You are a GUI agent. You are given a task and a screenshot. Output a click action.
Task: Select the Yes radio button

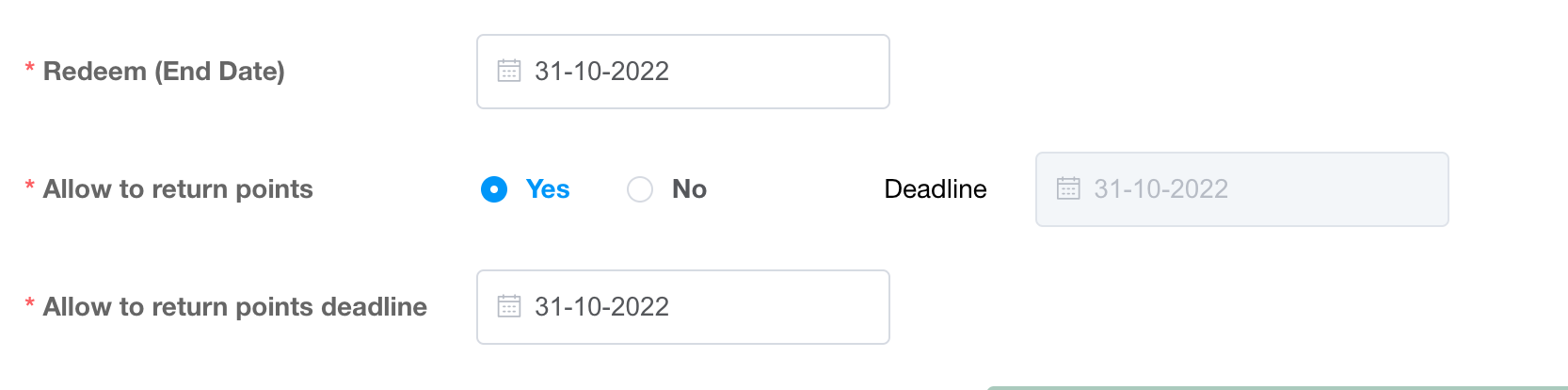494,189
